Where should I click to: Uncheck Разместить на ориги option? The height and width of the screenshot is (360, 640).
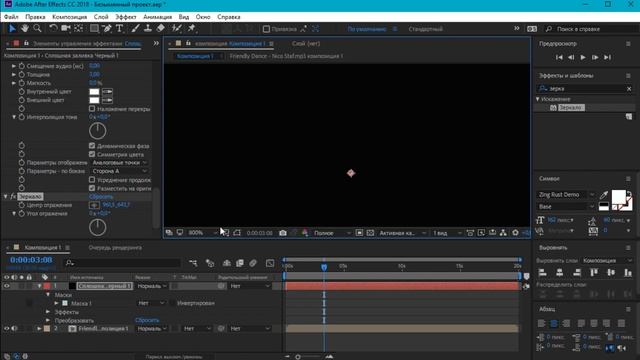(92, 188)
